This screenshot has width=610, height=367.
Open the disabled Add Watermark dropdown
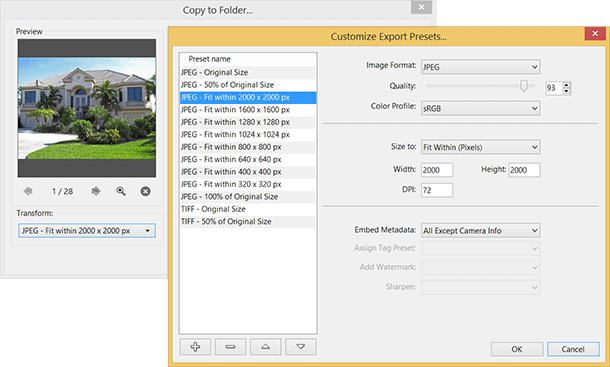pos(480,267)
